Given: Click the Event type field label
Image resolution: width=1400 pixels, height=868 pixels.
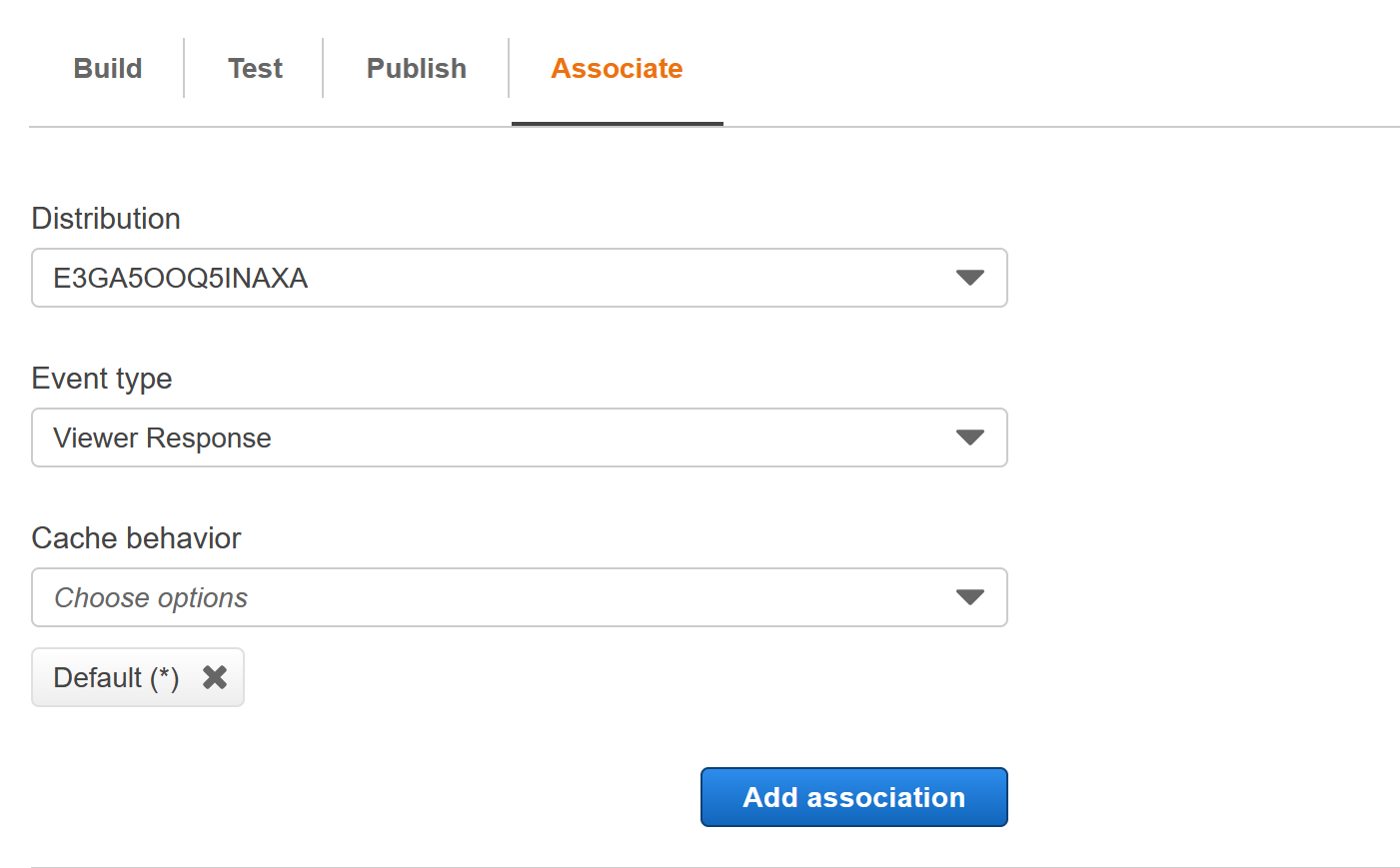Looking at the screenshot, I should (101, 379).
